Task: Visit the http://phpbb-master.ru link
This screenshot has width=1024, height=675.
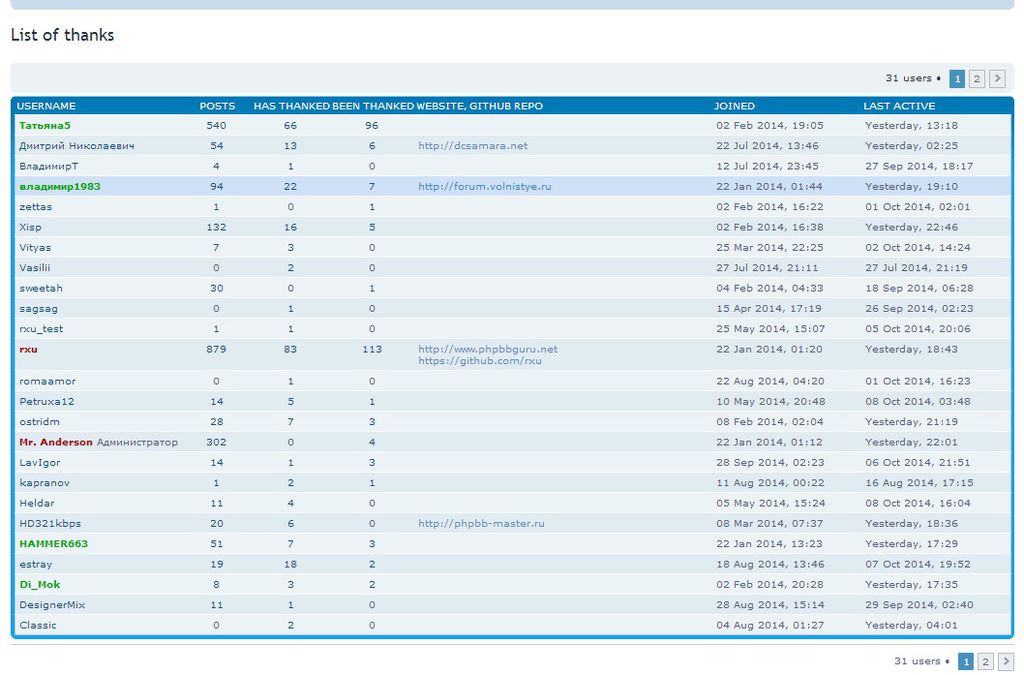Action: 481,523
